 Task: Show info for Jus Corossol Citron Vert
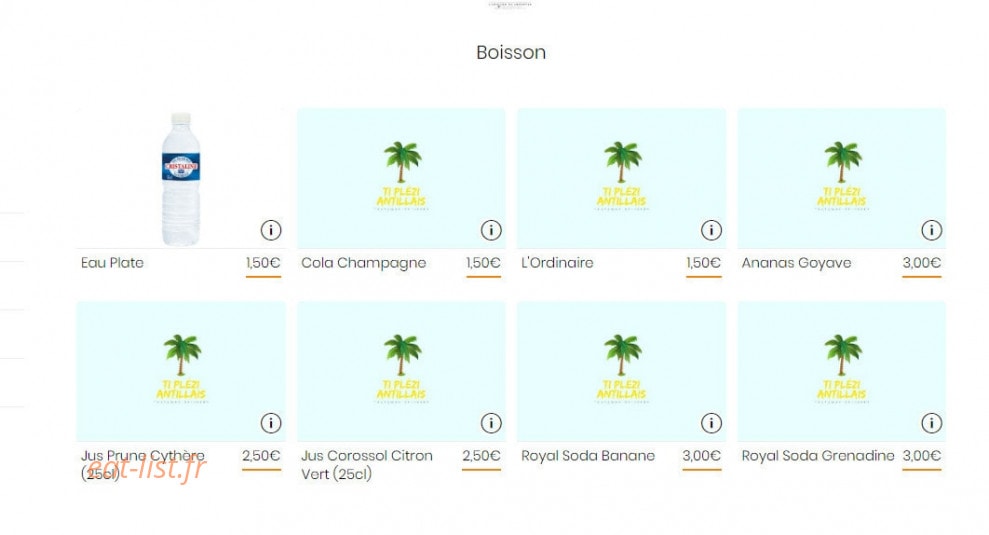(x=491, y=423)
